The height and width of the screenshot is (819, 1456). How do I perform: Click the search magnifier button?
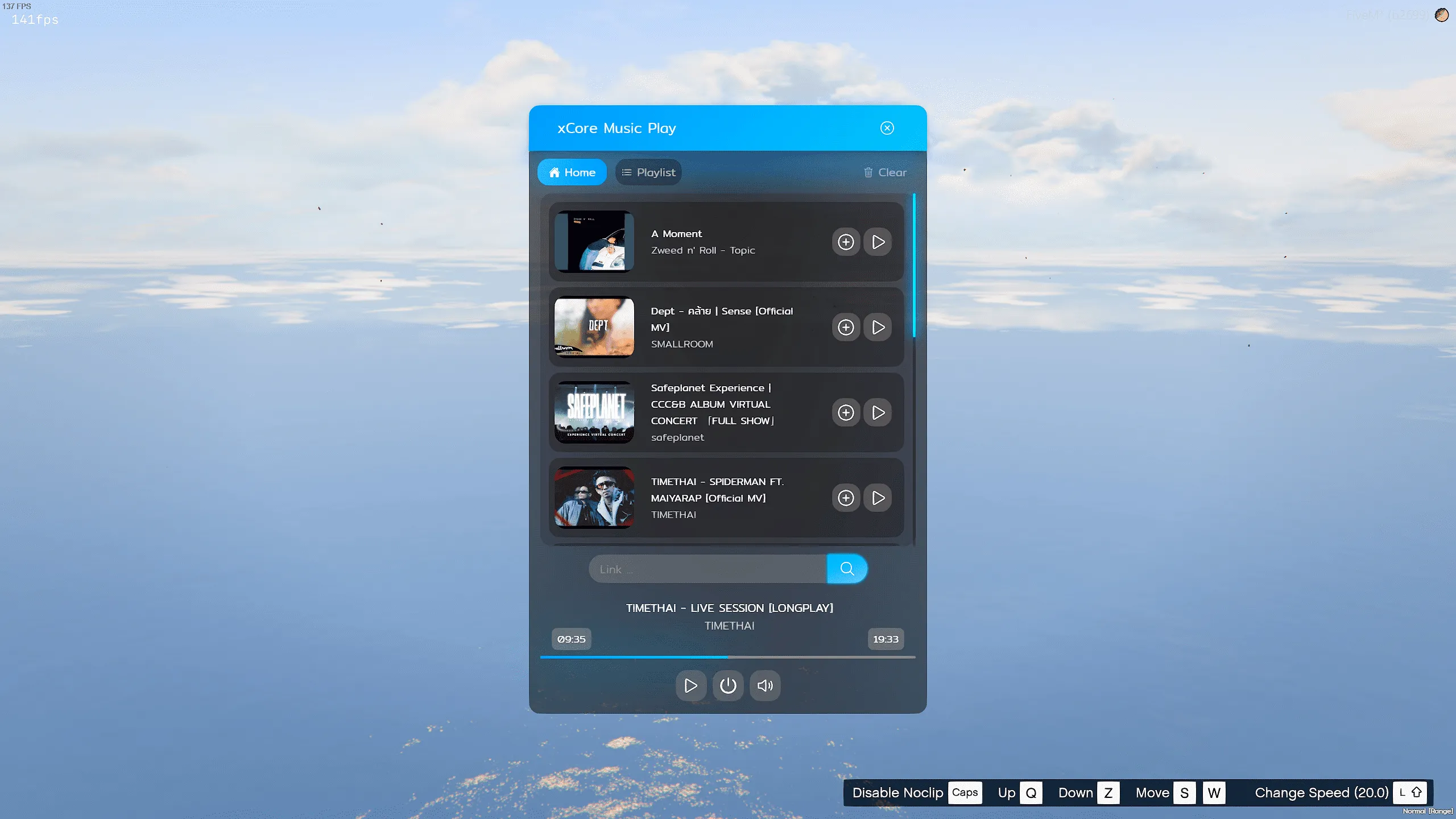pos(846,569)
